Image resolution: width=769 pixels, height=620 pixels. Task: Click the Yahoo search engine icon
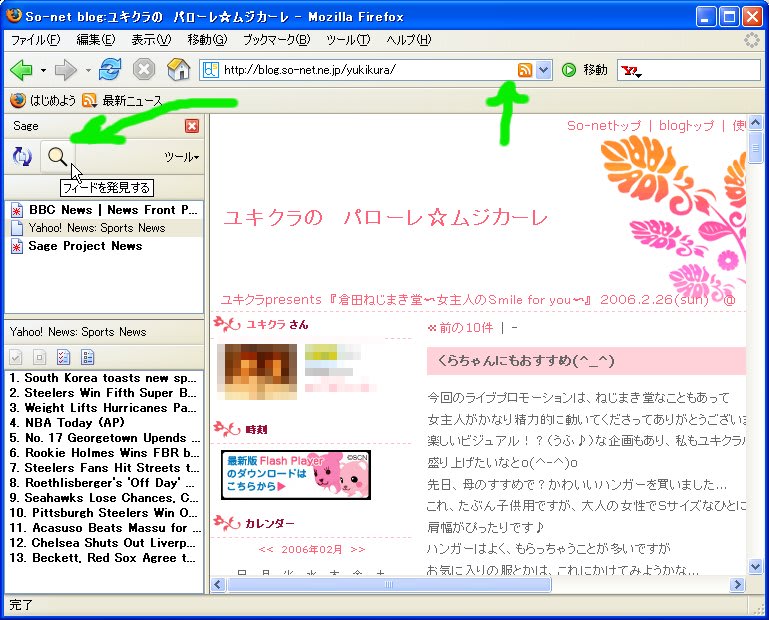click(630, 71)
